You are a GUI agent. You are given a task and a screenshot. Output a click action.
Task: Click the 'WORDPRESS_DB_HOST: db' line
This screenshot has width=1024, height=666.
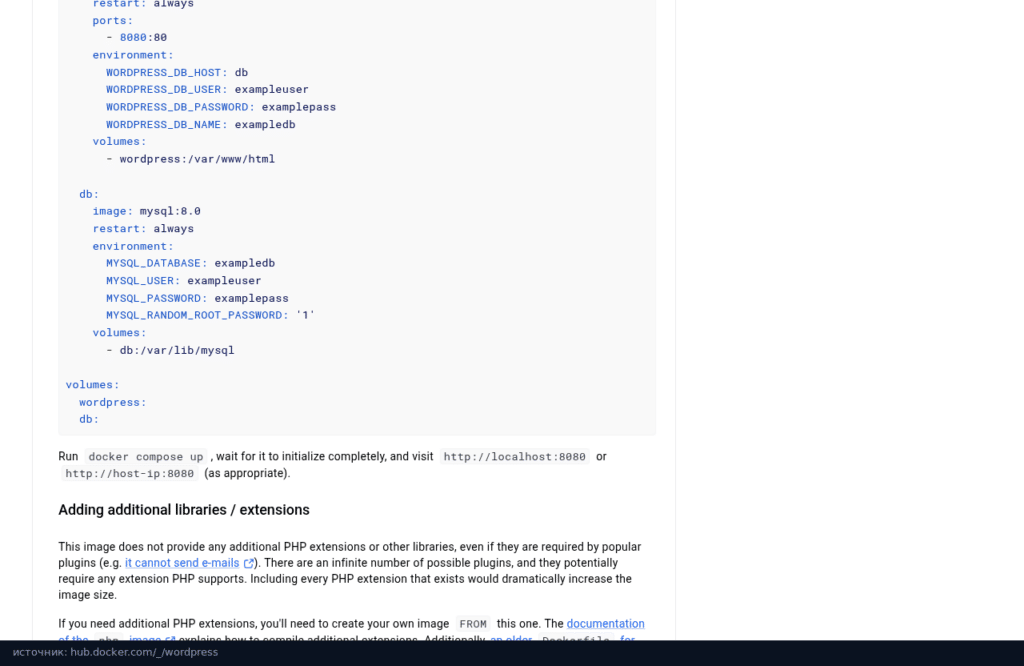pos(177,72)
